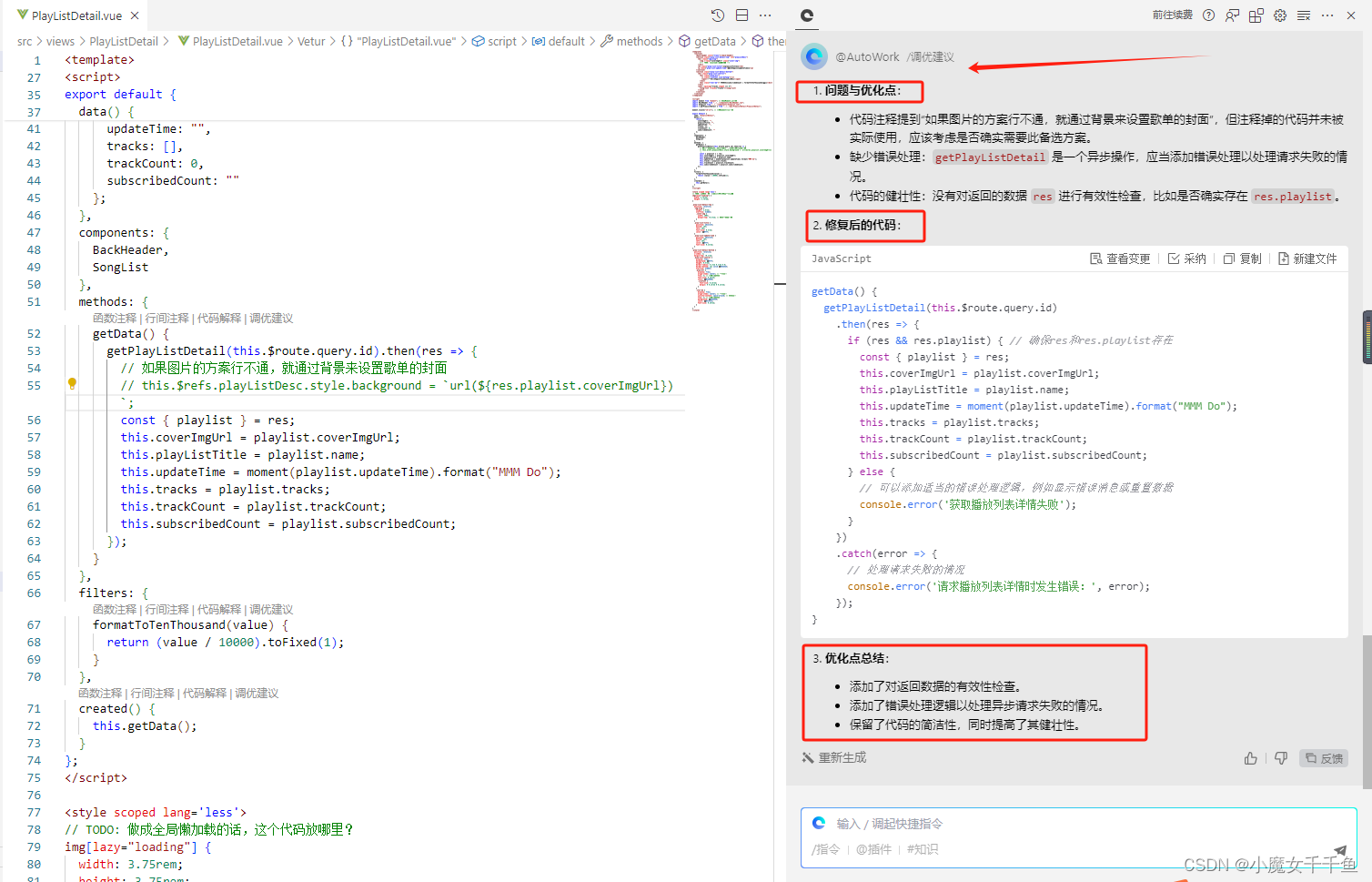
Task: Click the /指令 command shortcut
Action: click(825, 849)
